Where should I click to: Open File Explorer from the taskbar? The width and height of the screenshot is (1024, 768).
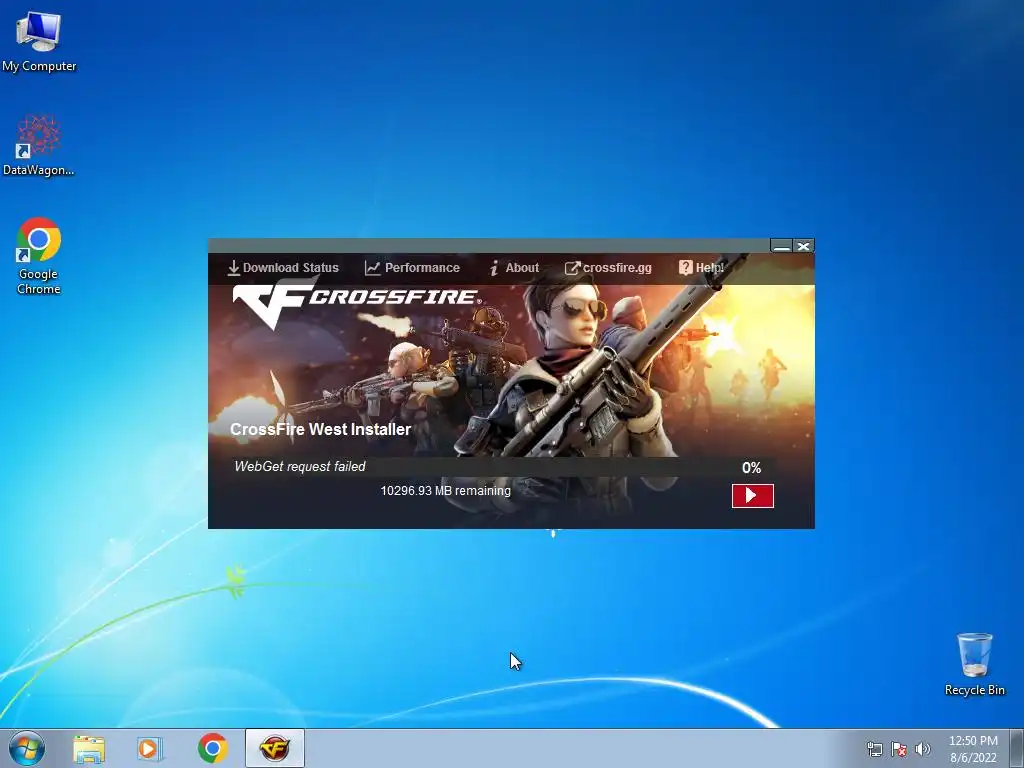tap(89, 748)
